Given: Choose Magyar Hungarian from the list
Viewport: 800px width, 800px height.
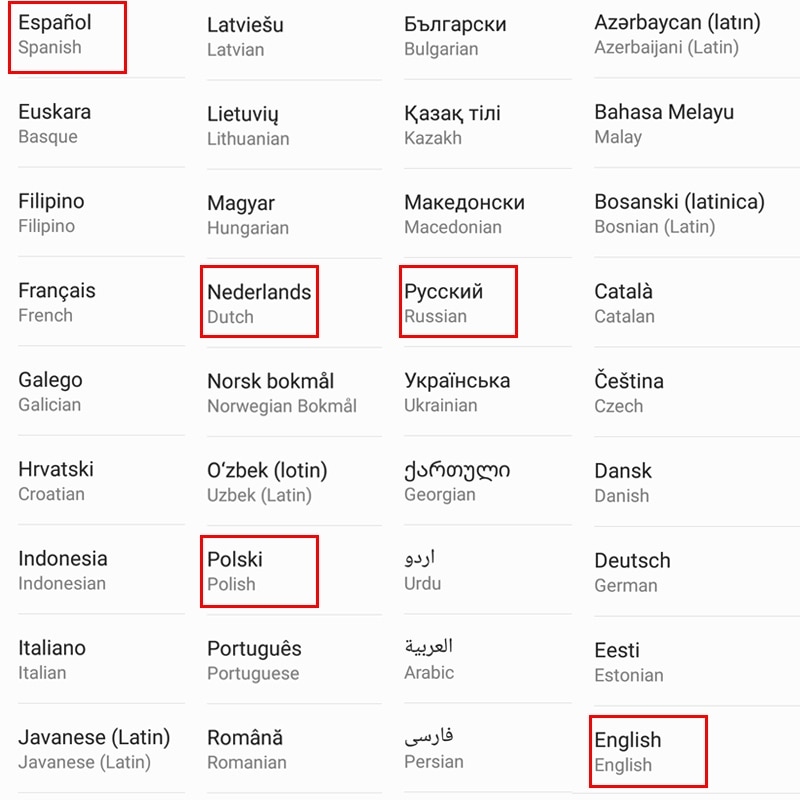Looking at the screenshot, I should [294, 214].
